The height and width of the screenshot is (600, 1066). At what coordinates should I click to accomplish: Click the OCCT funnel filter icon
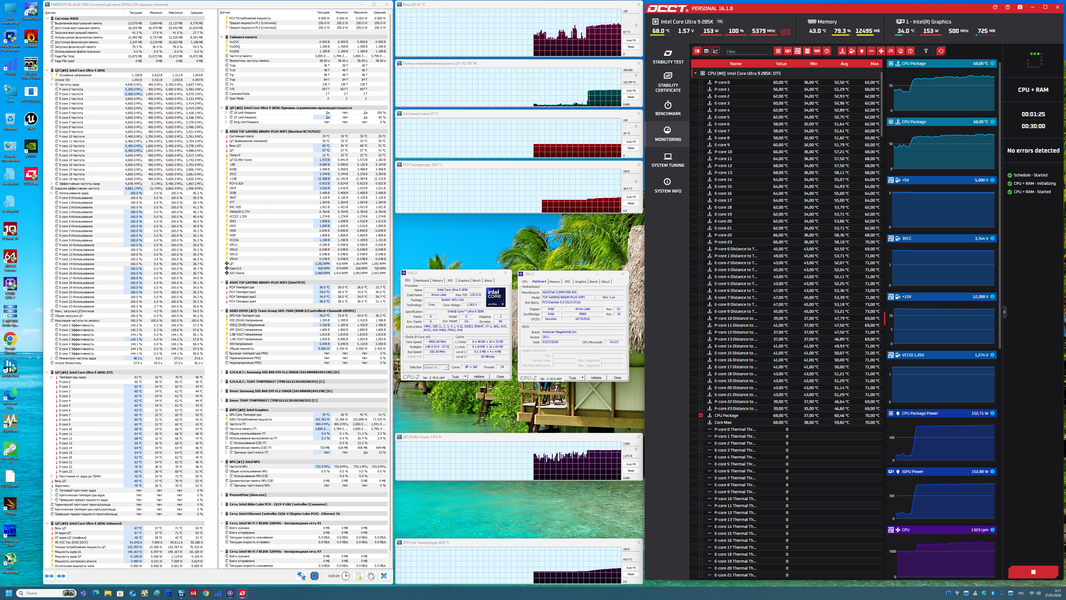pyautogui.click(x=925, y=51)
